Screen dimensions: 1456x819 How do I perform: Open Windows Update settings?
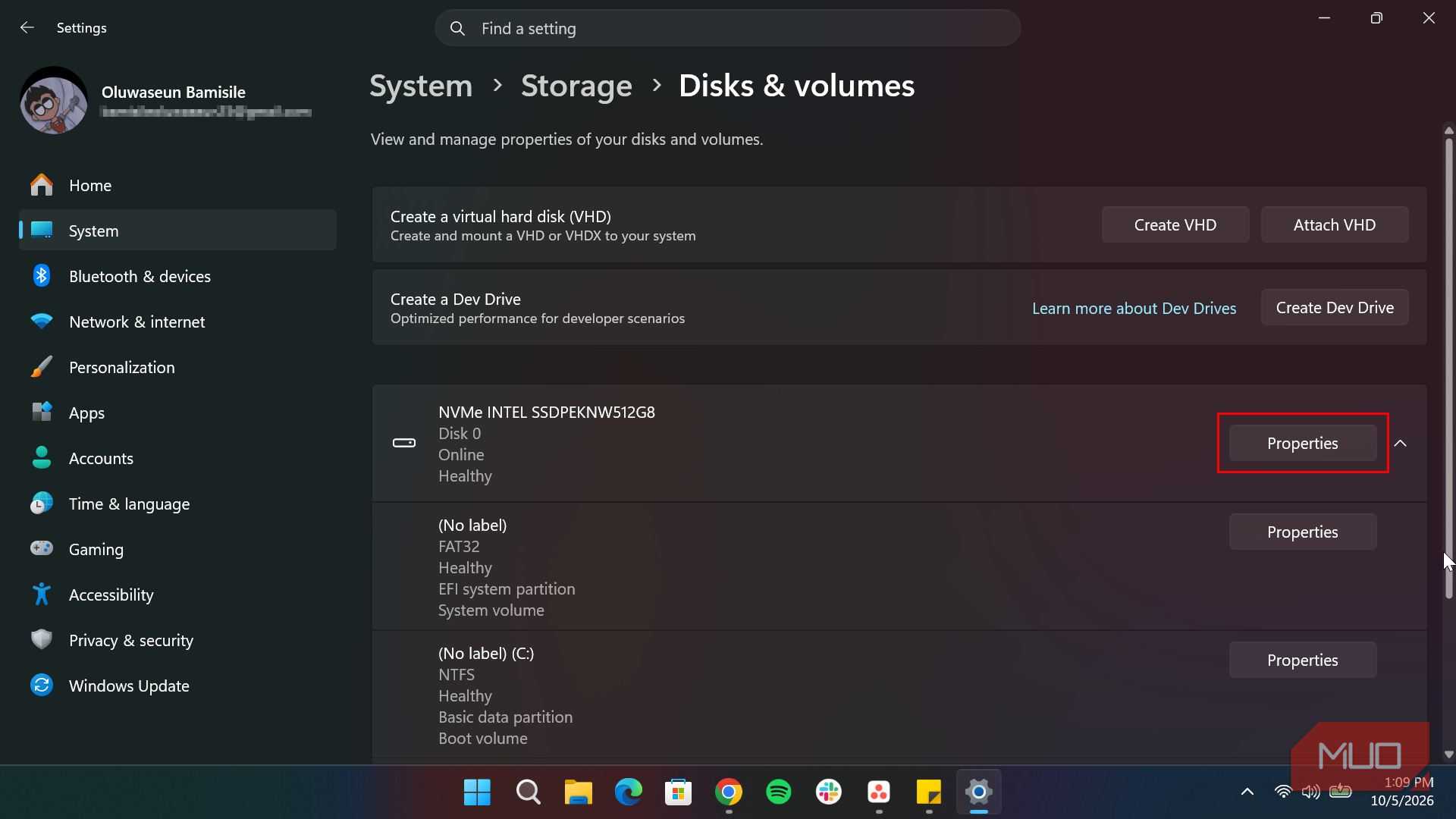pos(177,686)
